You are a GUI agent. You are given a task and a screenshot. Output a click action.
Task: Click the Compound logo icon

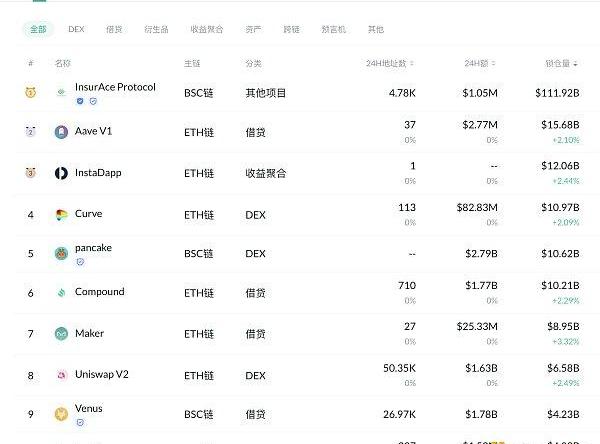61,293
